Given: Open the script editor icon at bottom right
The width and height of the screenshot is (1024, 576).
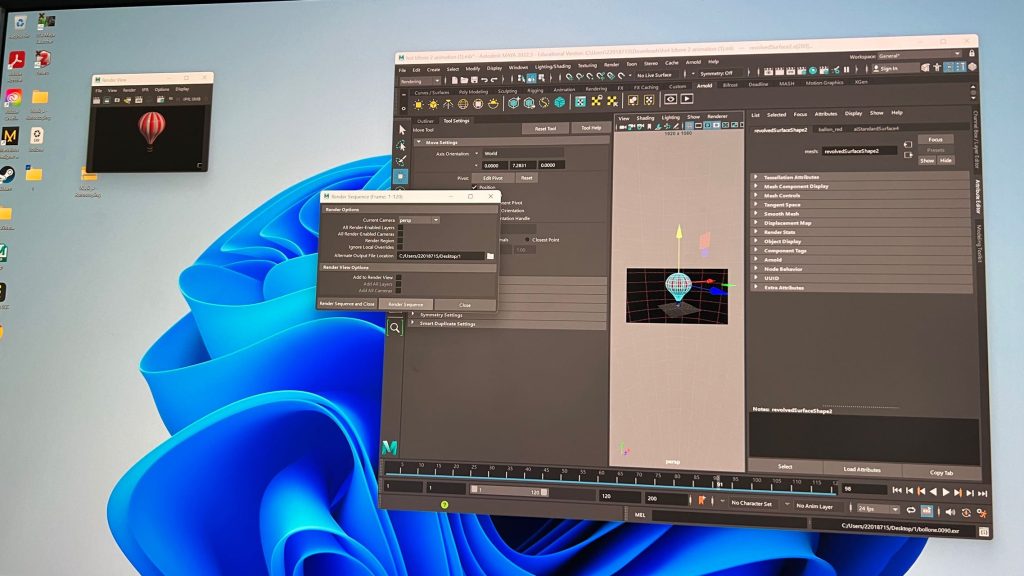Looking at the screenshot, I should coord(983,532).
